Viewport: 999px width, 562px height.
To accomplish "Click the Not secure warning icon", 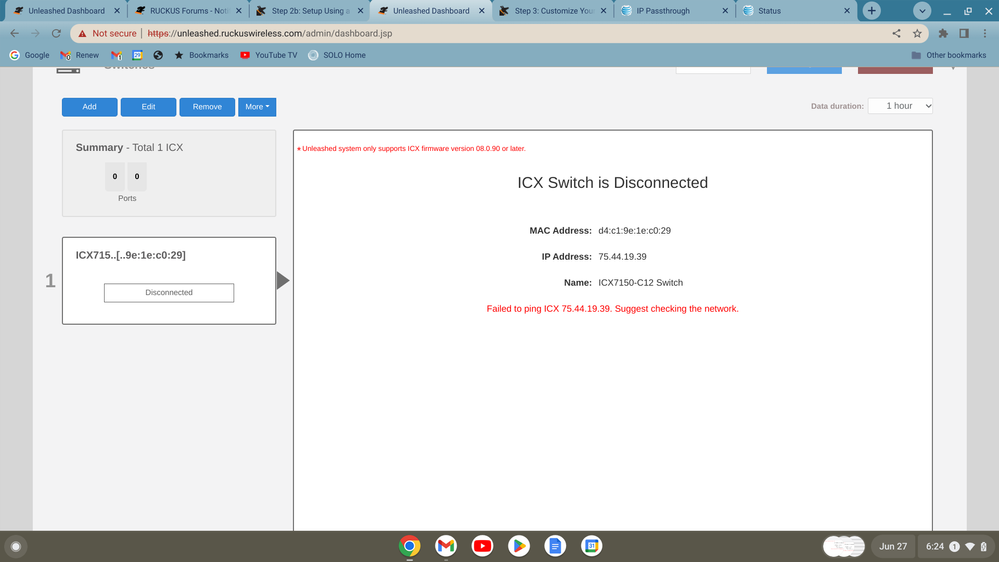I will coord(82,33).
